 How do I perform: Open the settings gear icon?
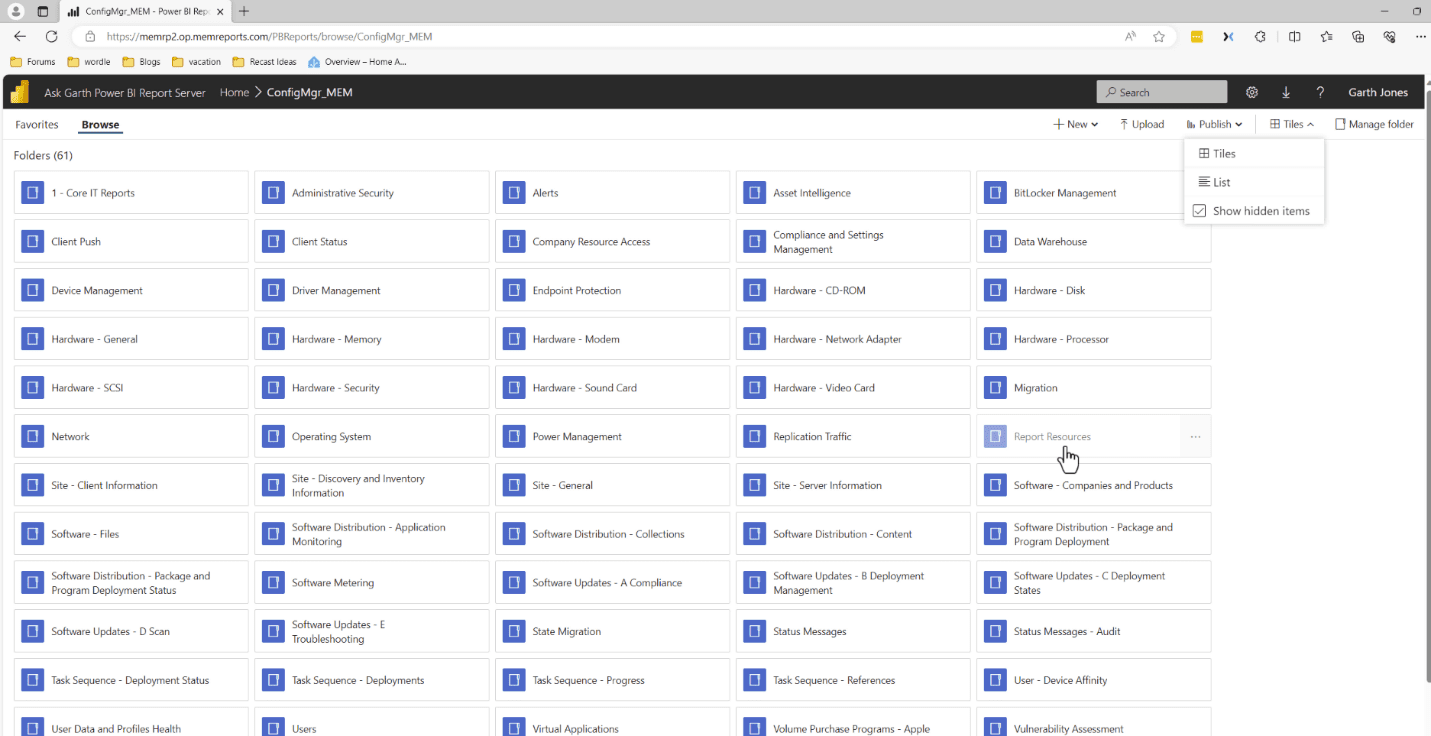(x=1252, y=92)
